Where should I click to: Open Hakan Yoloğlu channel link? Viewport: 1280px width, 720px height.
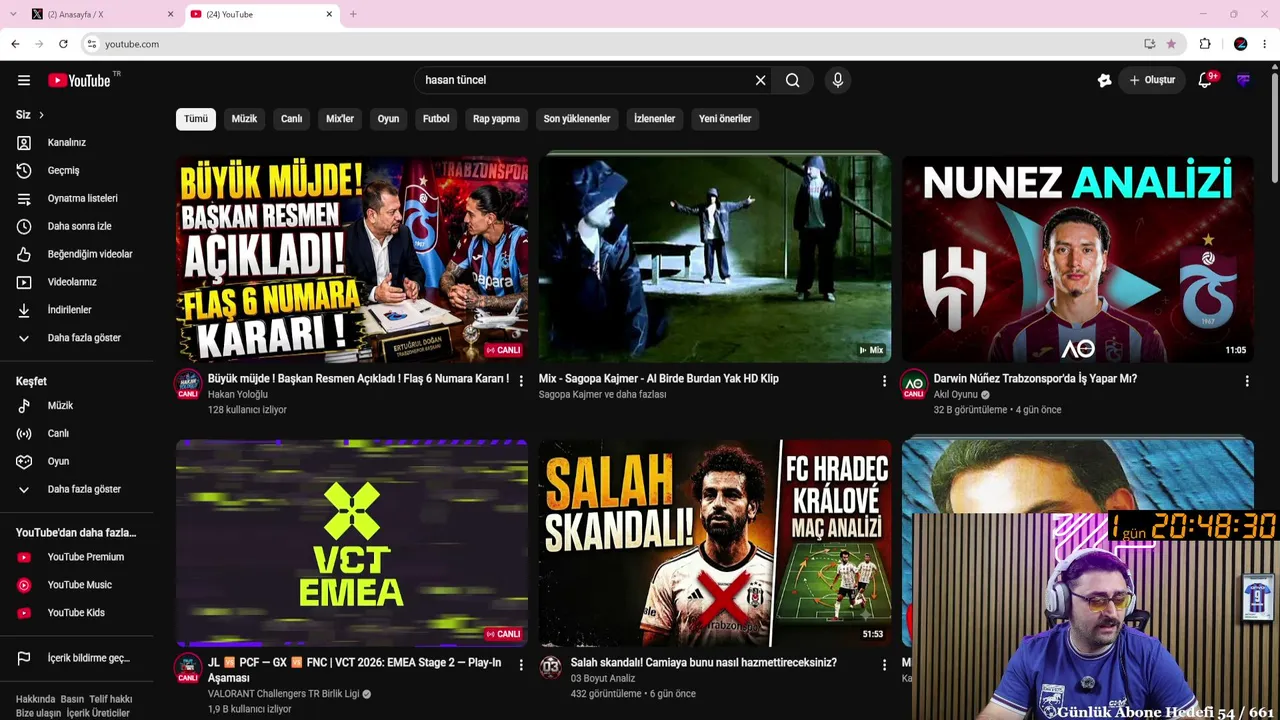point(238,395)
